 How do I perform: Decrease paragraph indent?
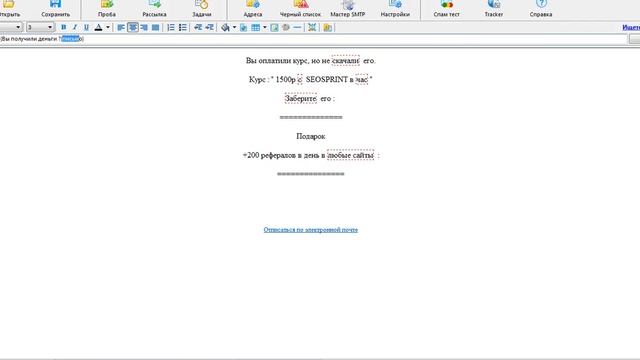click(198, 27)
